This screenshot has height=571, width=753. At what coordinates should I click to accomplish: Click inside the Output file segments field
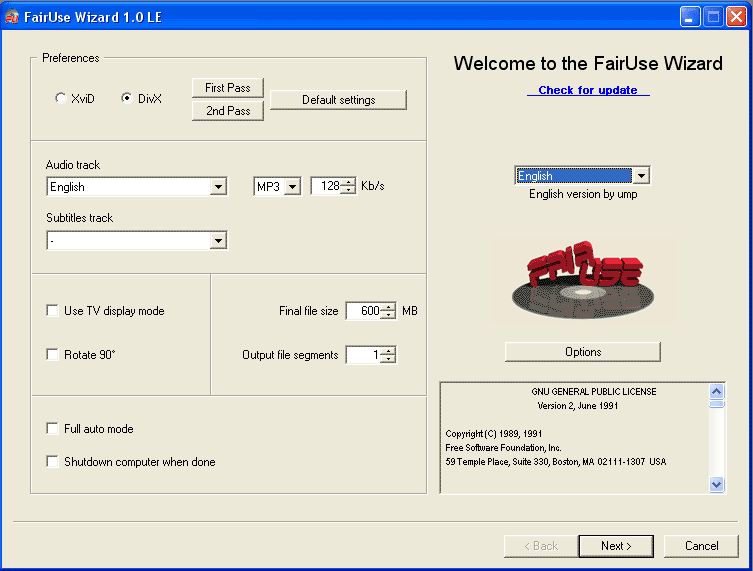(364, 355)
